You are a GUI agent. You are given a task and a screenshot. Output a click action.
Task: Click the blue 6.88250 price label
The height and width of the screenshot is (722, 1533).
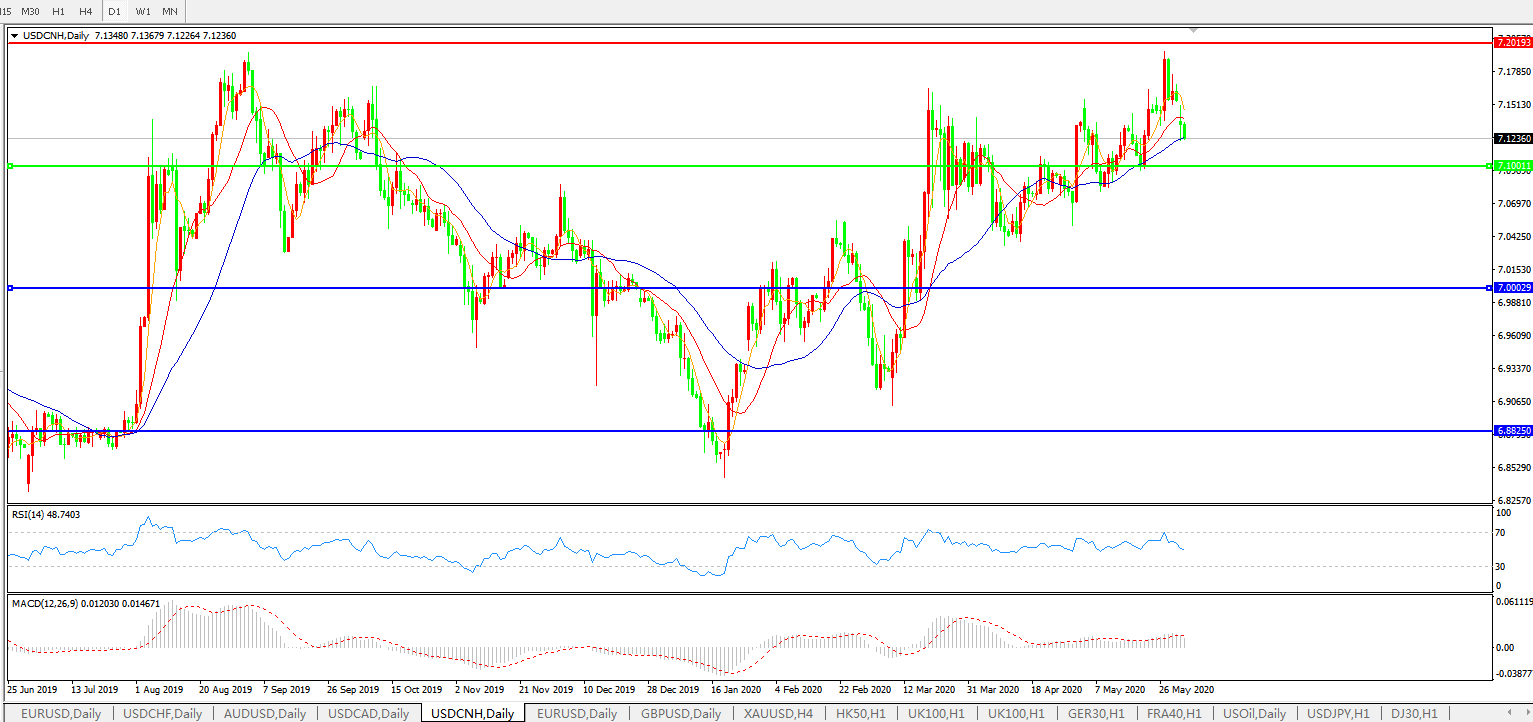1512,431
